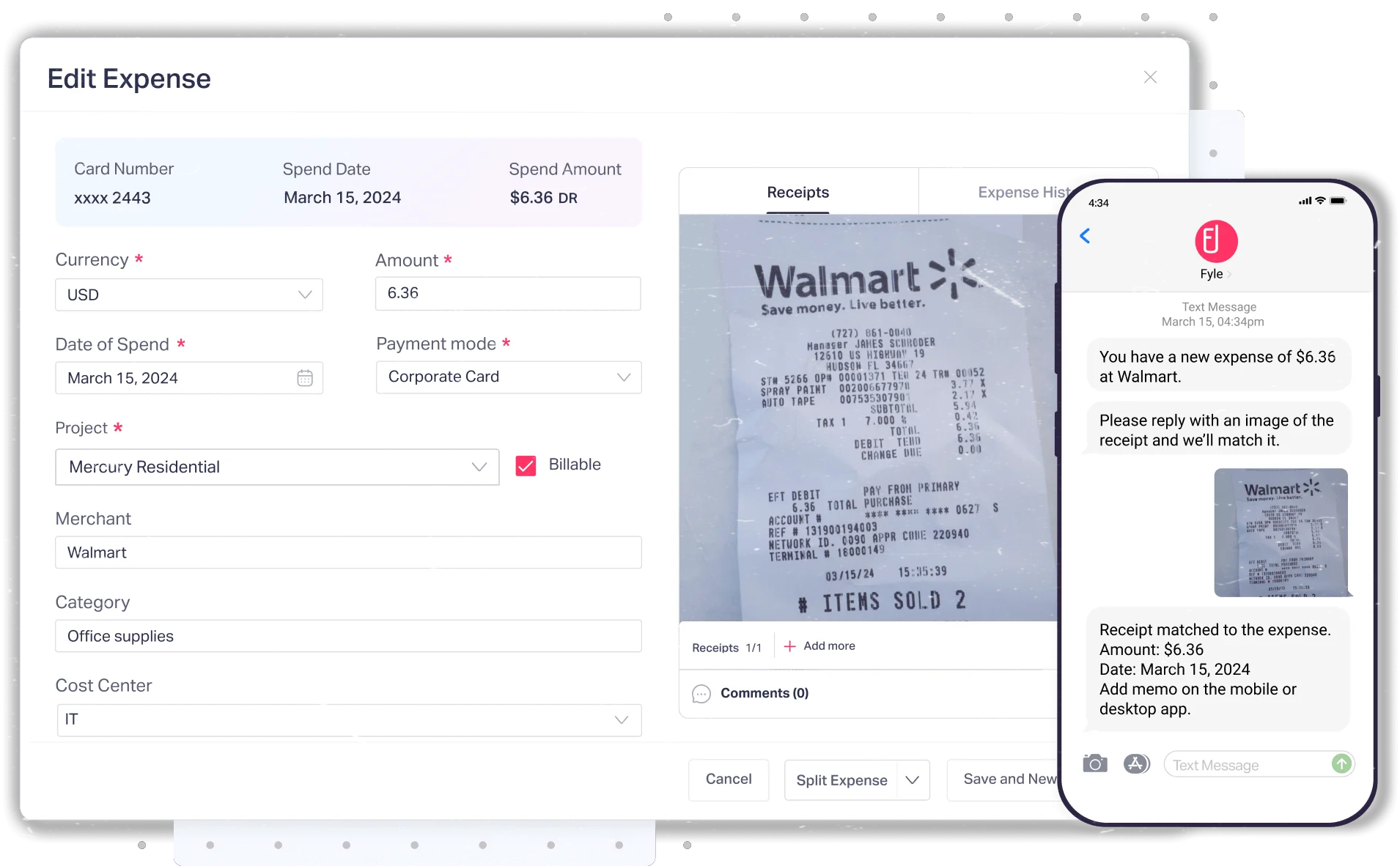Go back using the blue chevron on phone
The width and height of the screenshot is (1400, 866).
coord(1085,236)
